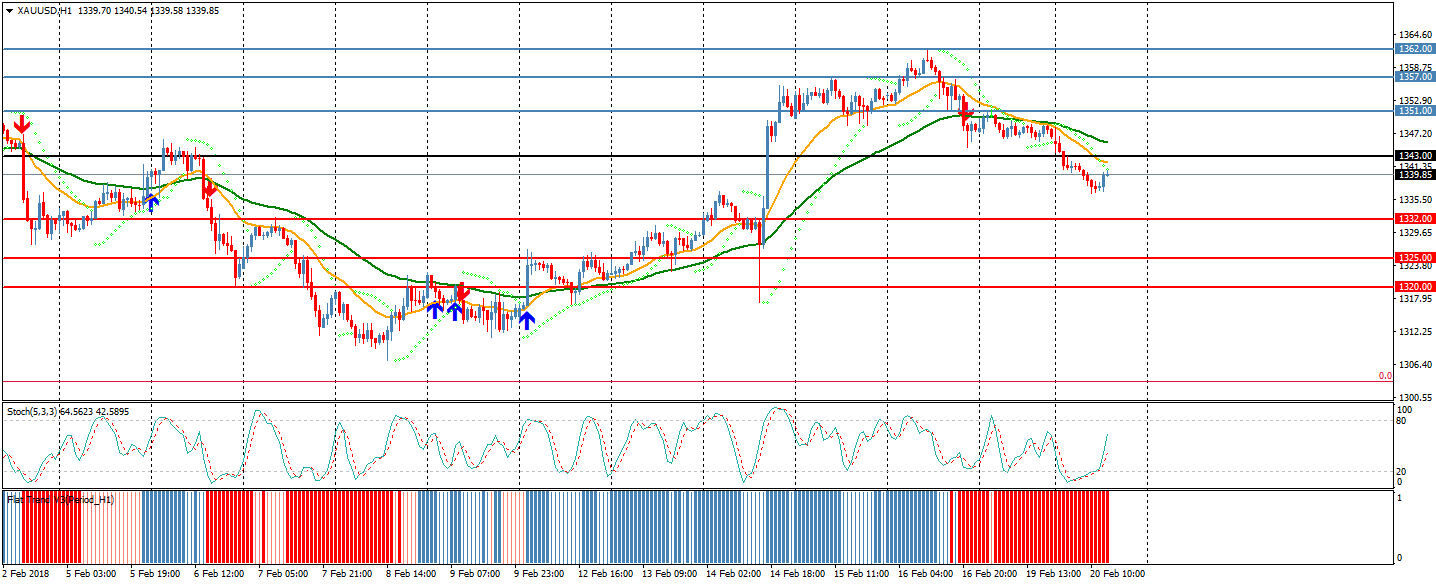
Task: Click the 2 Feb 2018 date axis label
Action: click(26, 574)
